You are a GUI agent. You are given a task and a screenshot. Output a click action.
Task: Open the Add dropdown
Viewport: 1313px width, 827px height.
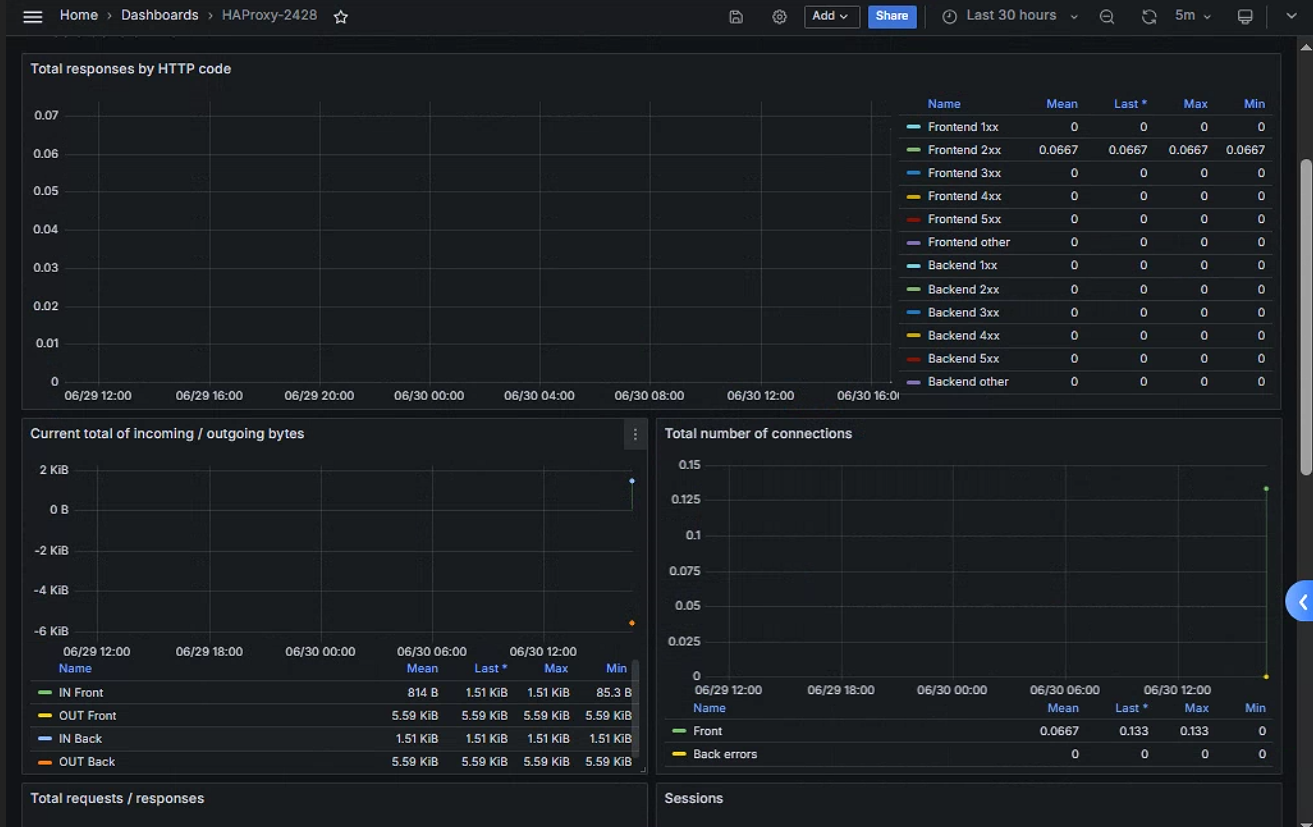click(x=831, y=16)
